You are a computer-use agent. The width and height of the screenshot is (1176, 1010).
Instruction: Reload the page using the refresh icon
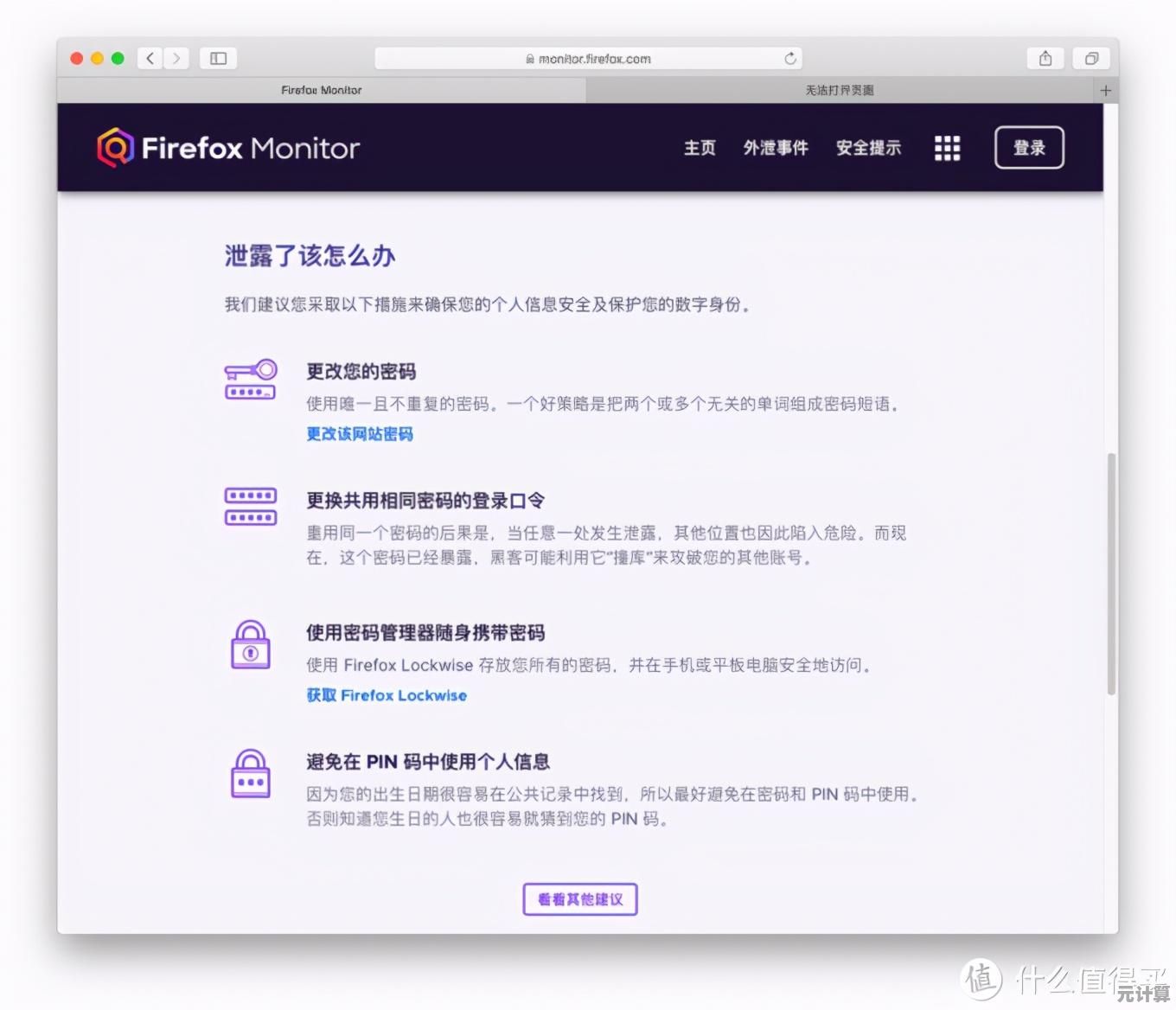coord(789,58)
